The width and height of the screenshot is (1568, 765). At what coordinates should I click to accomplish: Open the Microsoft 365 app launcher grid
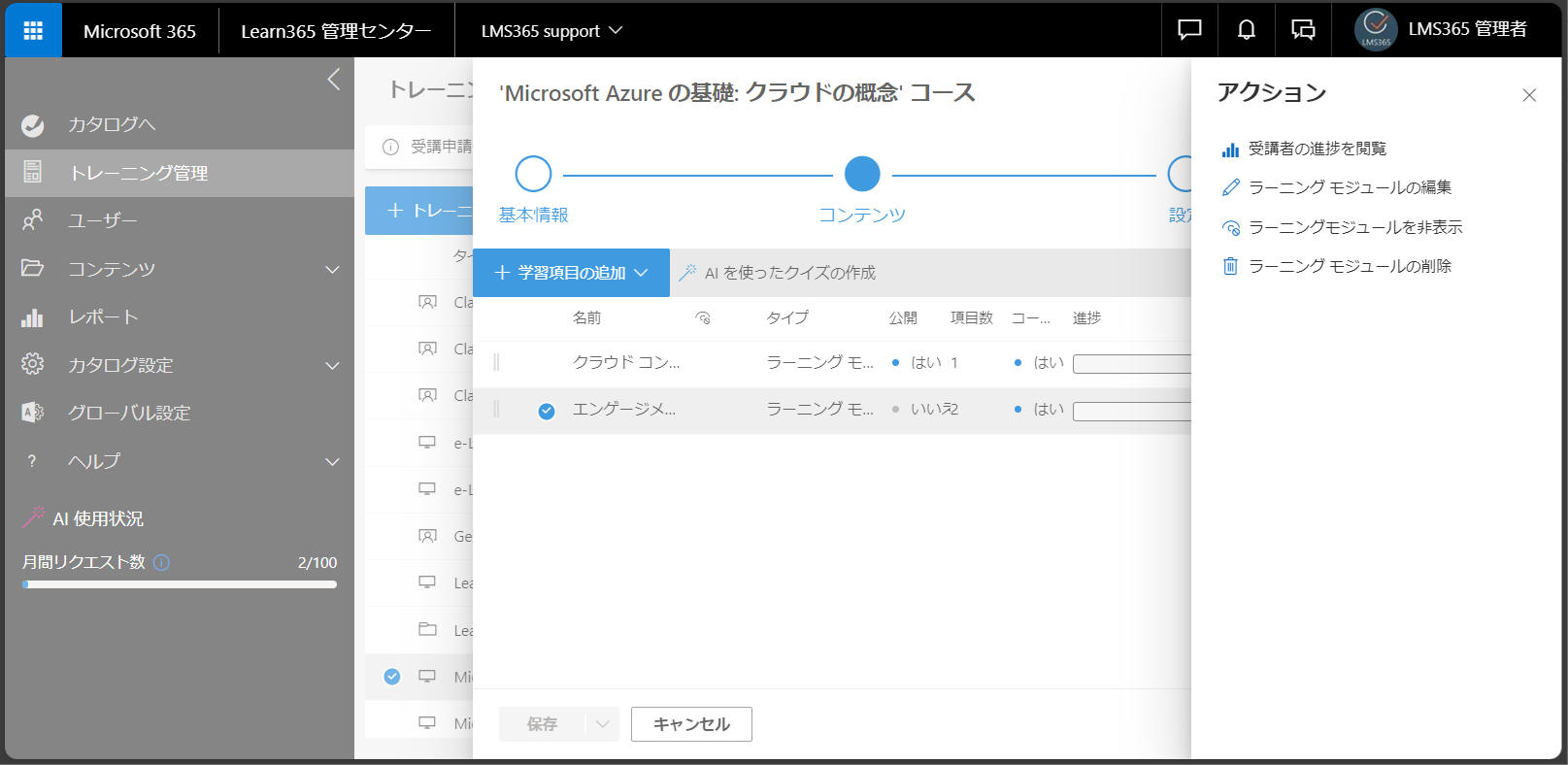tap(33, 30)
